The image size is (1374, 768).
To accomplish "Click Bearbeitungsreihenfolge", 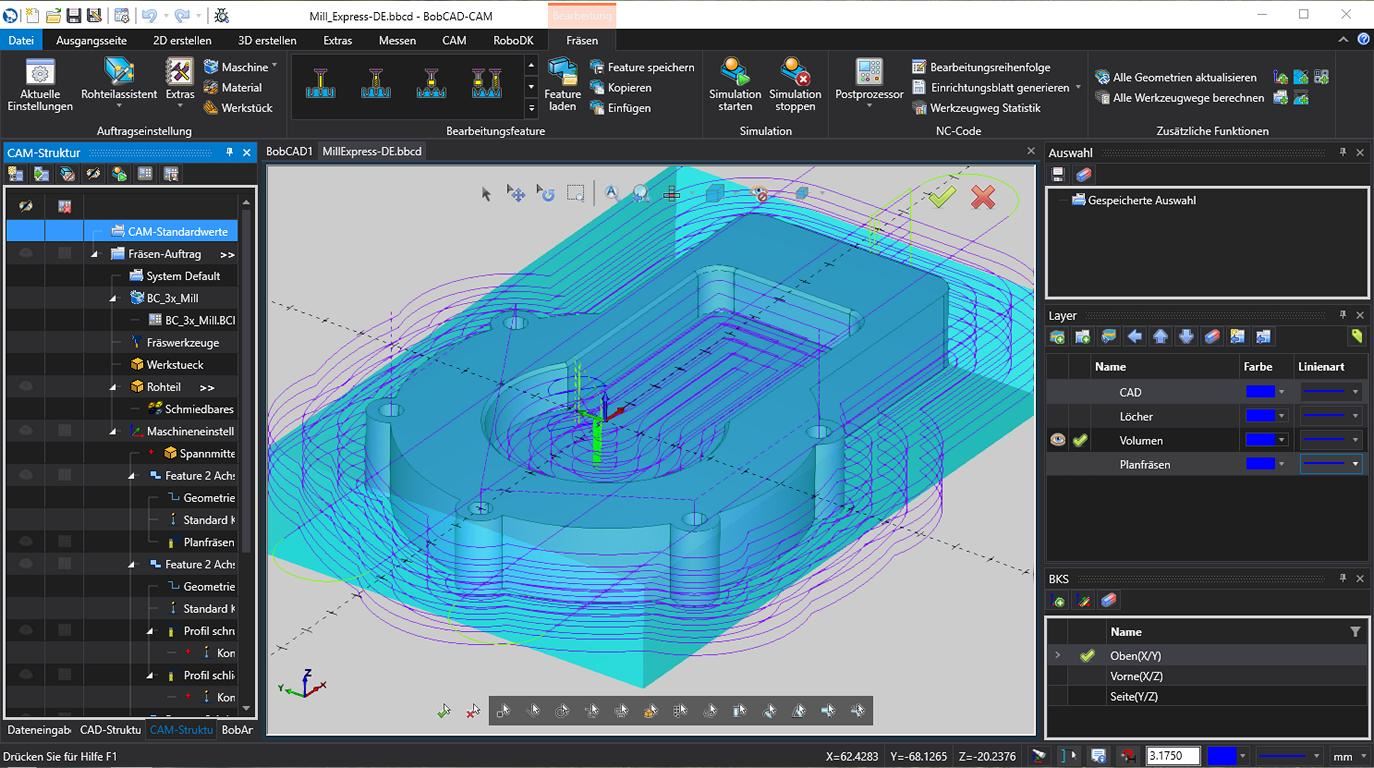I will pos(980,67).
